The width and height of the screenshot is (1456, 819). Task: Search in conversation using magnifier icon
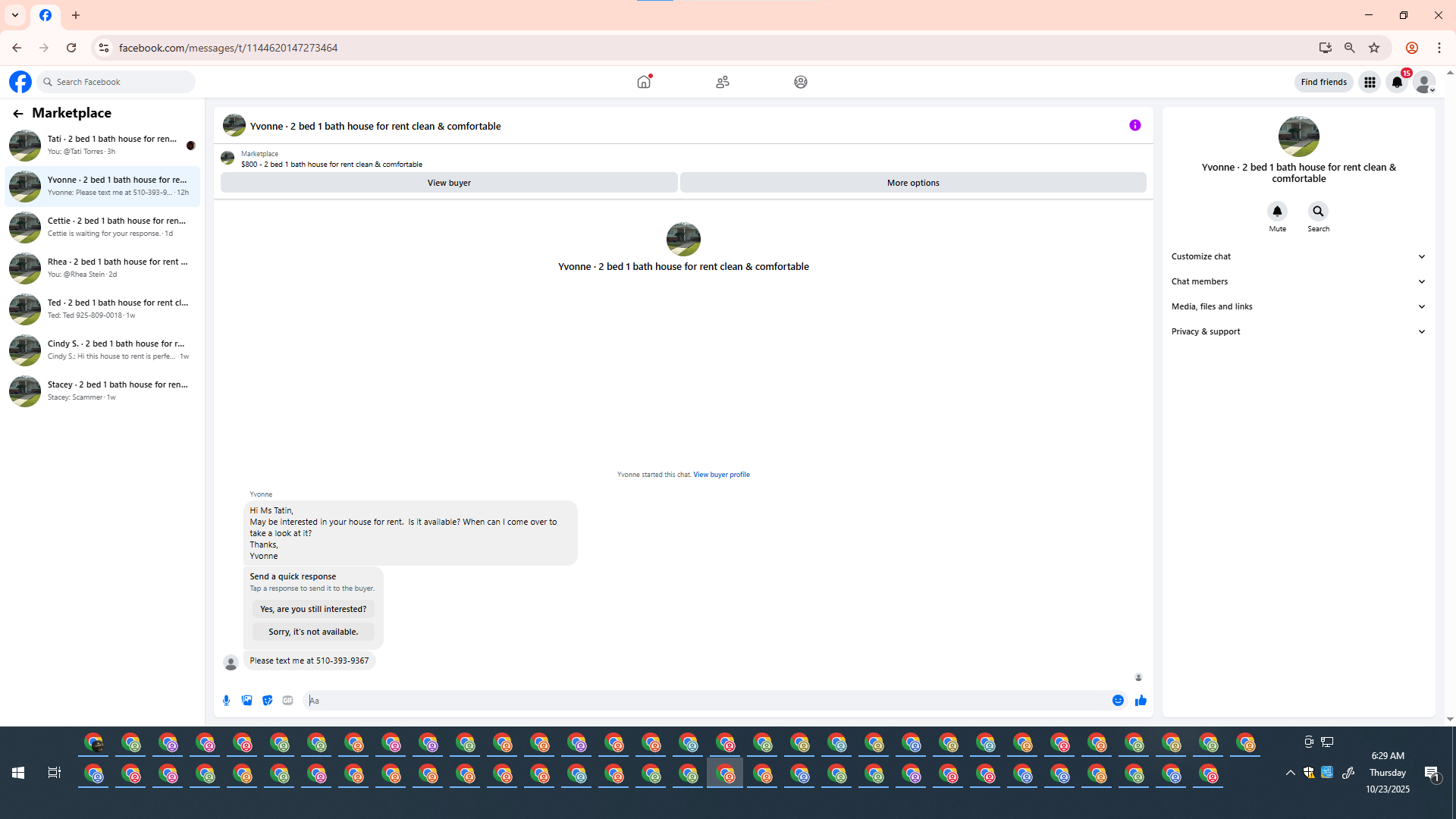[x=1318, y=212]
